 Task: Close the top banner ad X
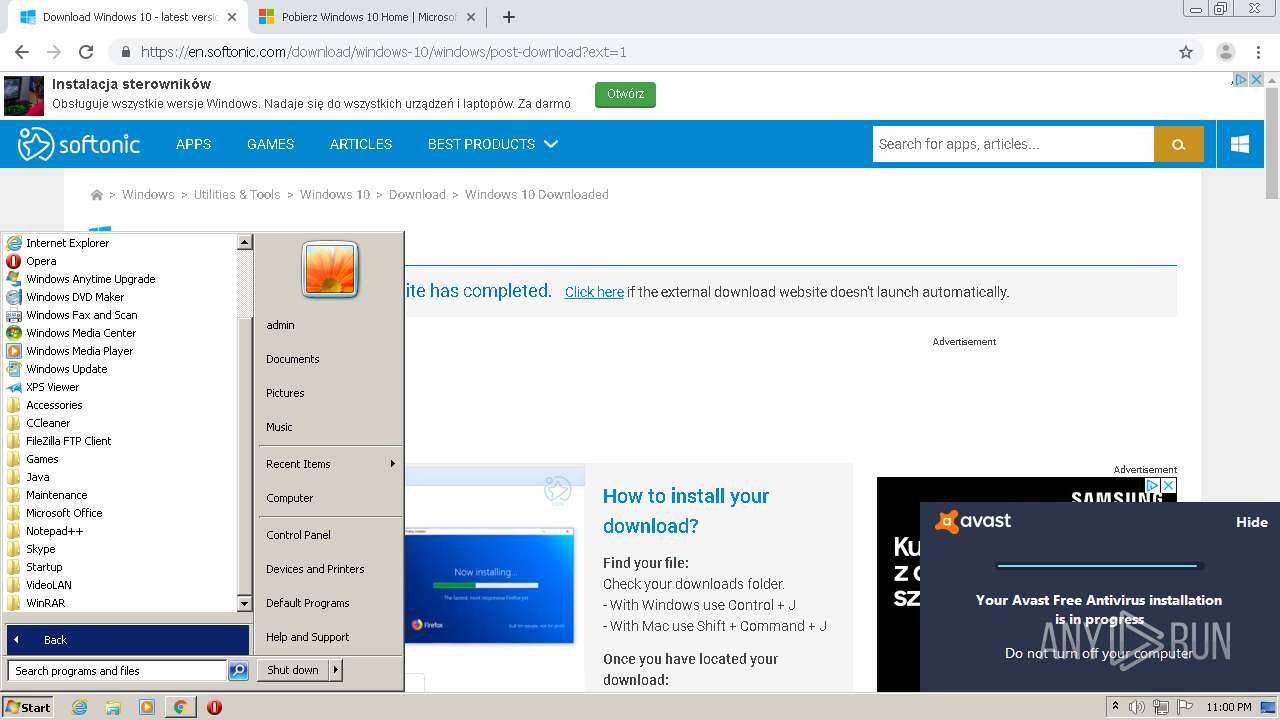[x=1256, y=80]
